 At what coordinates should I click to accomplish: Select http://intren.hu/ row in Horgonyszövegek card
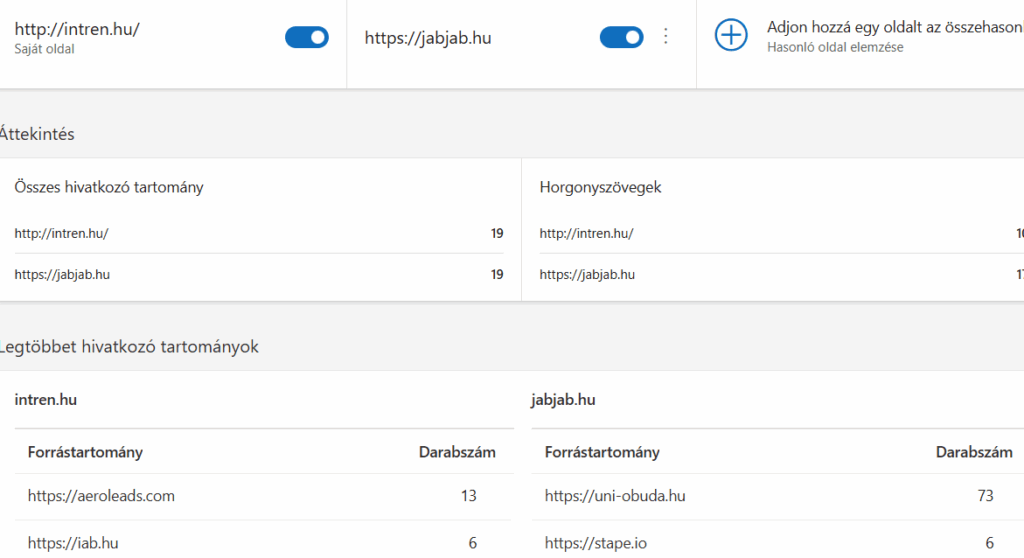[781, 233]
